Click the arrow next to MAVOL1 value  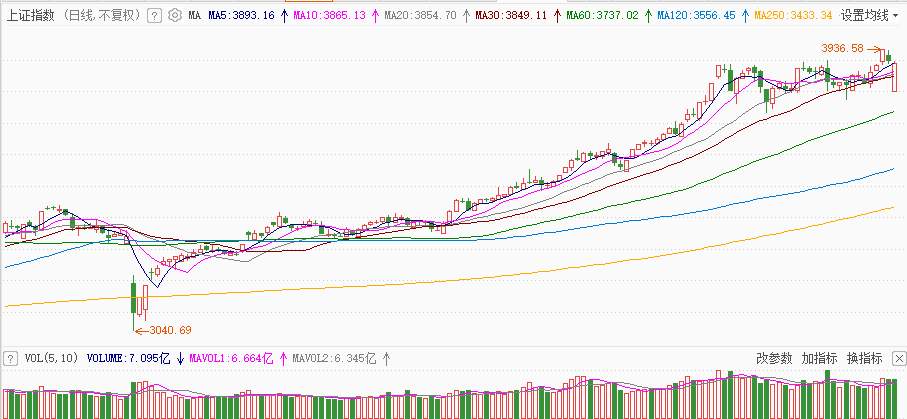point(283,358)
